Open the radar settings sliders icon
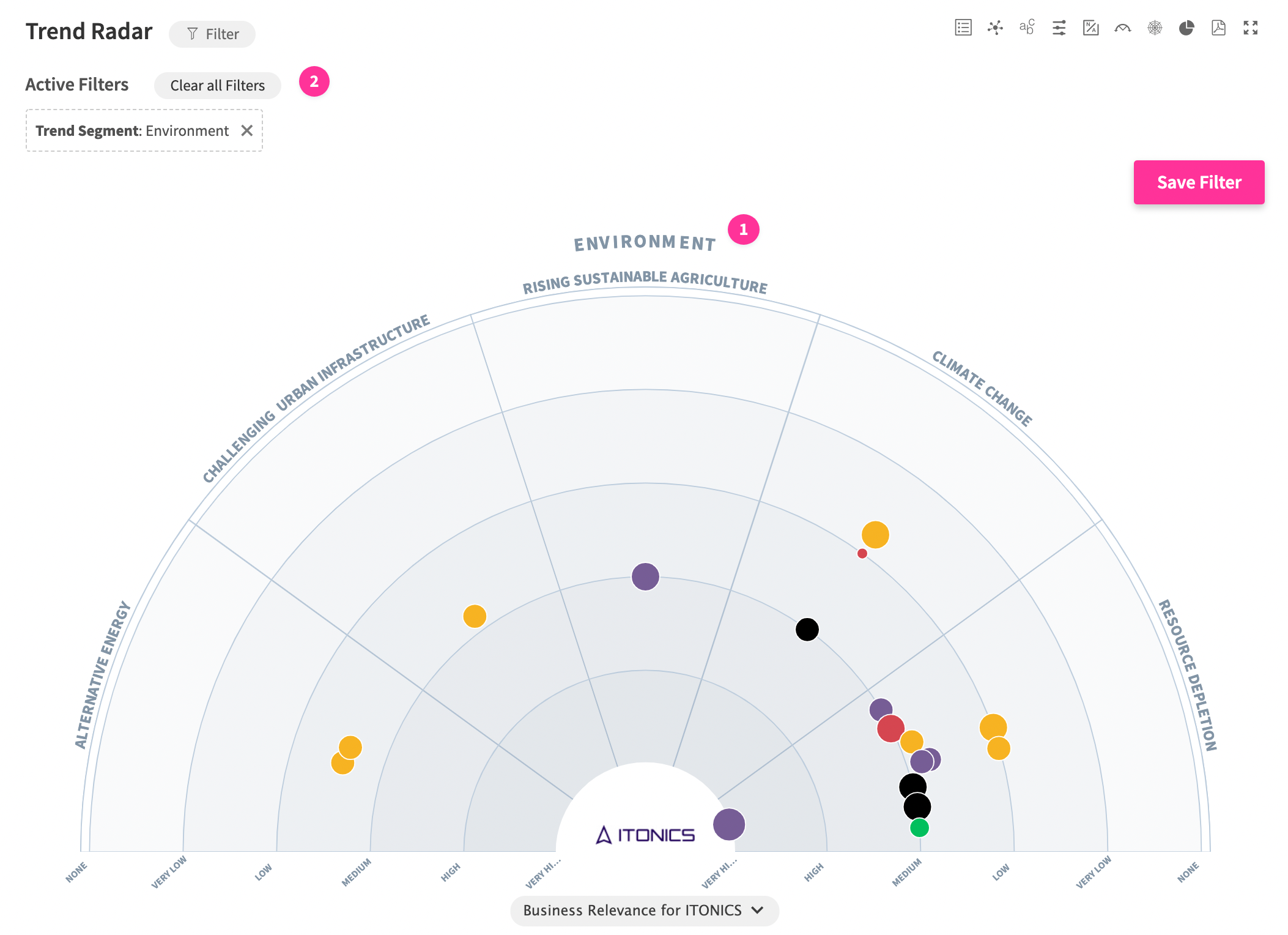 [1059, 28]
